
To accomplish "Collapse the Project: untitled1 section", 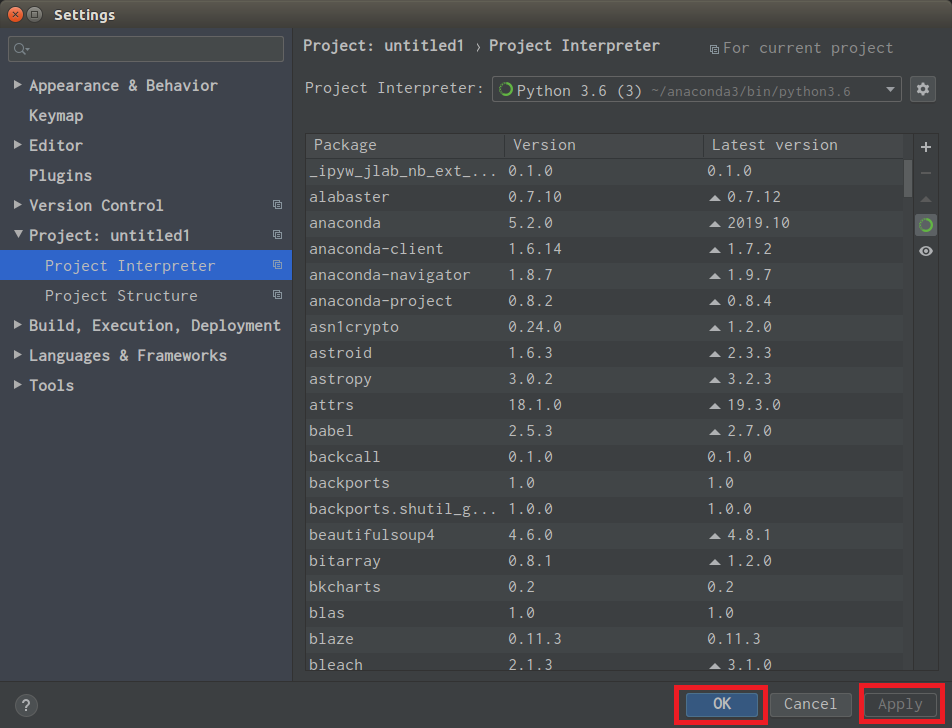I will (x=18, y=234).
